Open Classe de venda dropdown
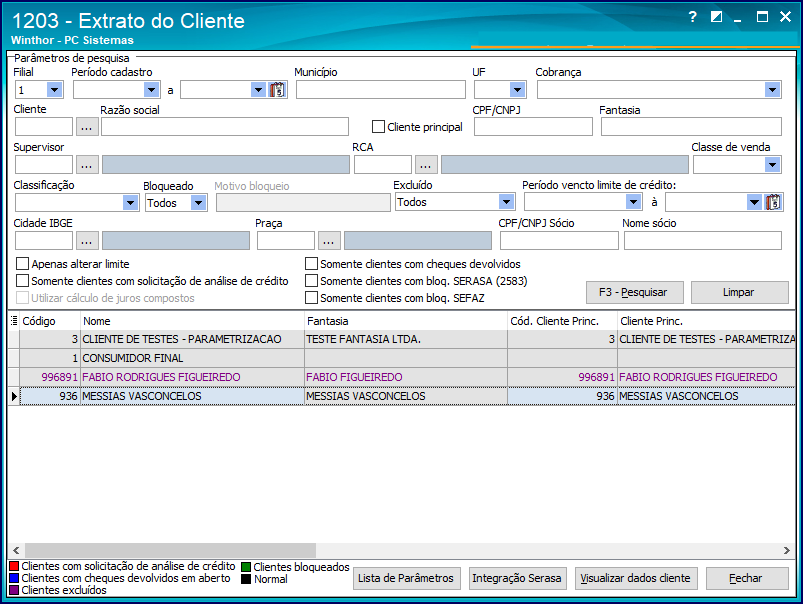The image size is (803, 604). point(772,165)
